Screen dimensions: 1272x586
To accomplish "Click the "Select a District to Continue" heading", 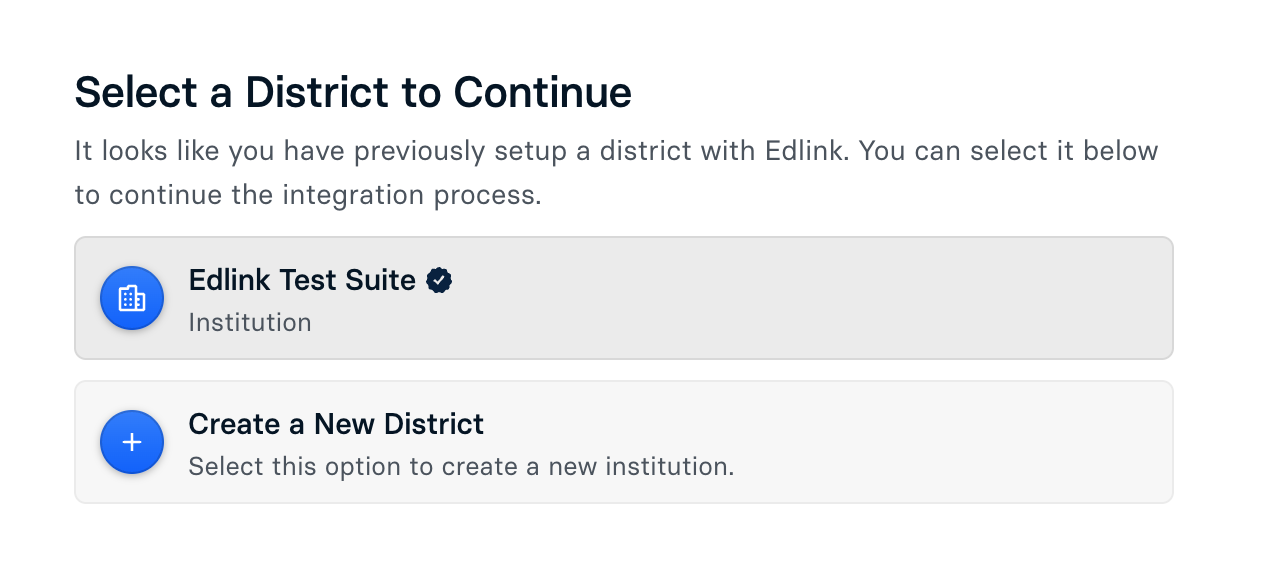I will [x=353, y=93].
